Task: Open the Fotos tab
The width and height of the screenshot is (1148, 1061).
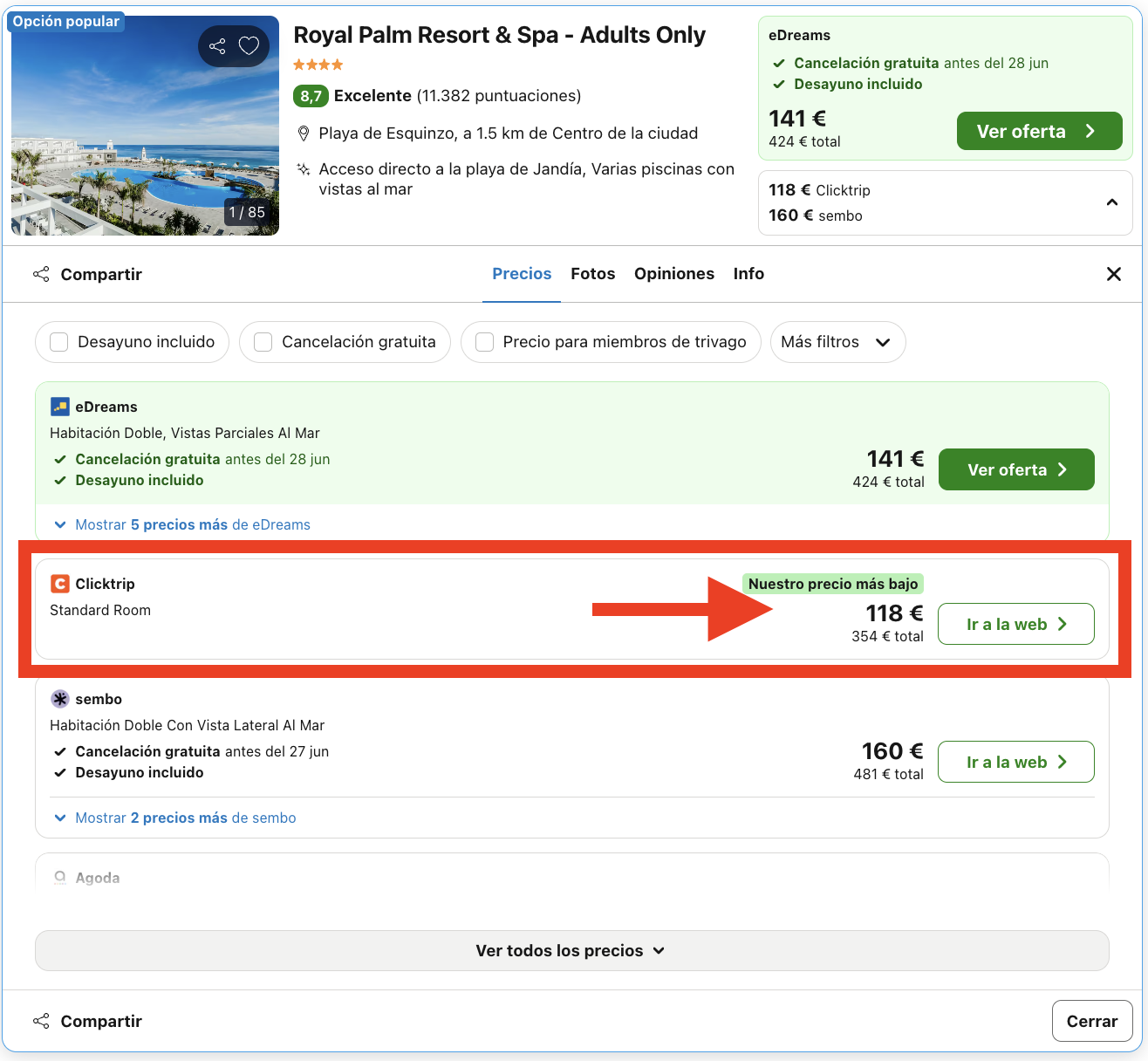Action: click(x=593, y=274)
